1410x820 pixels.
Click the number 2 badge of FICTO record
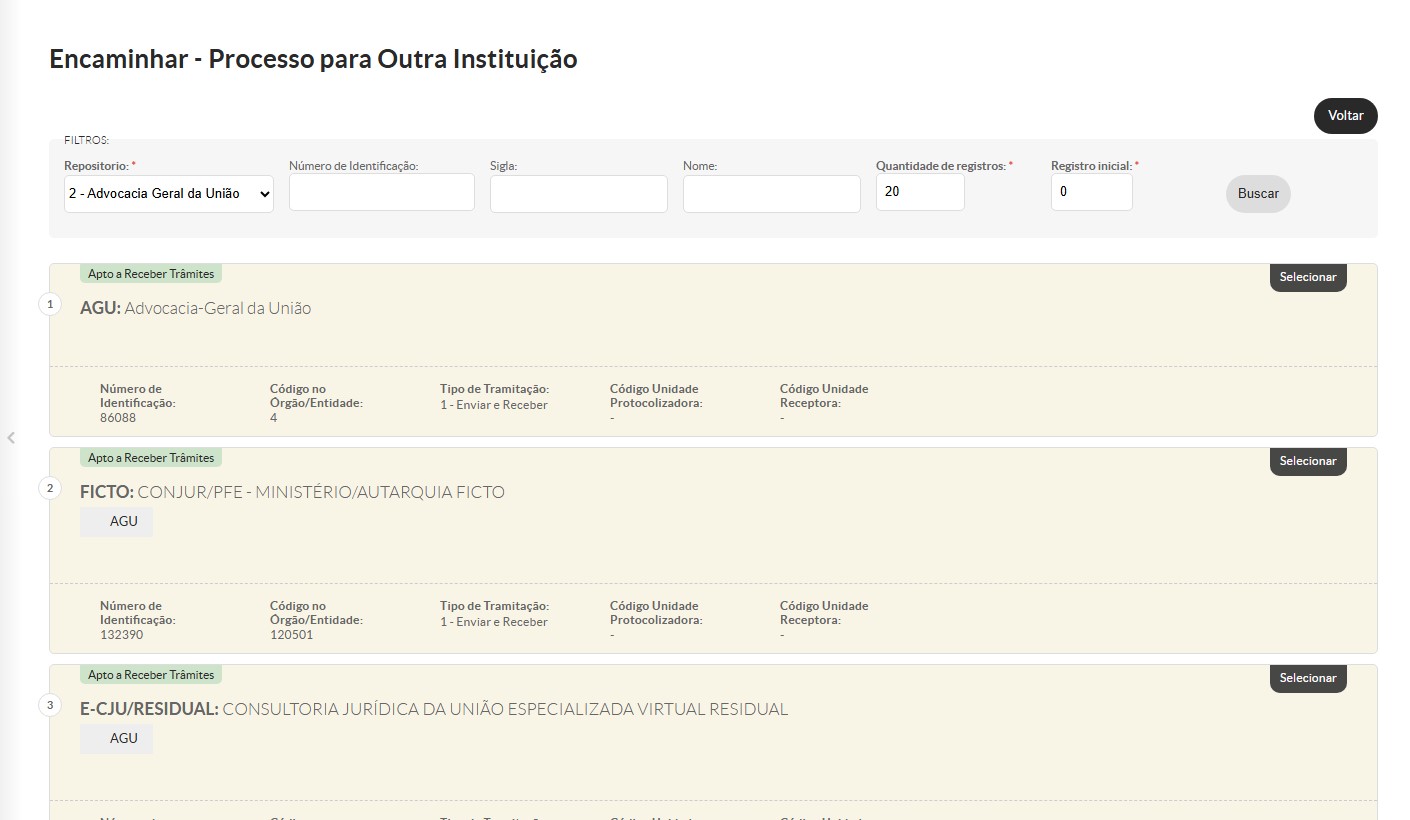pos(50,488)
